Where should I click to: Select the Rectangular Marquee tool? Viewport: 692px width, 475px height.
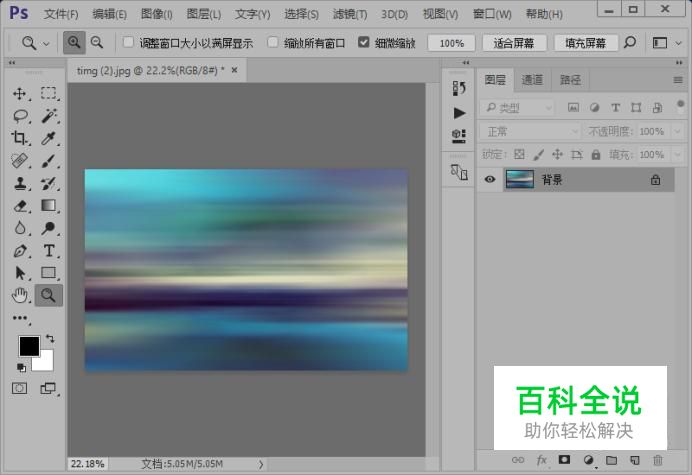[49, 93]
